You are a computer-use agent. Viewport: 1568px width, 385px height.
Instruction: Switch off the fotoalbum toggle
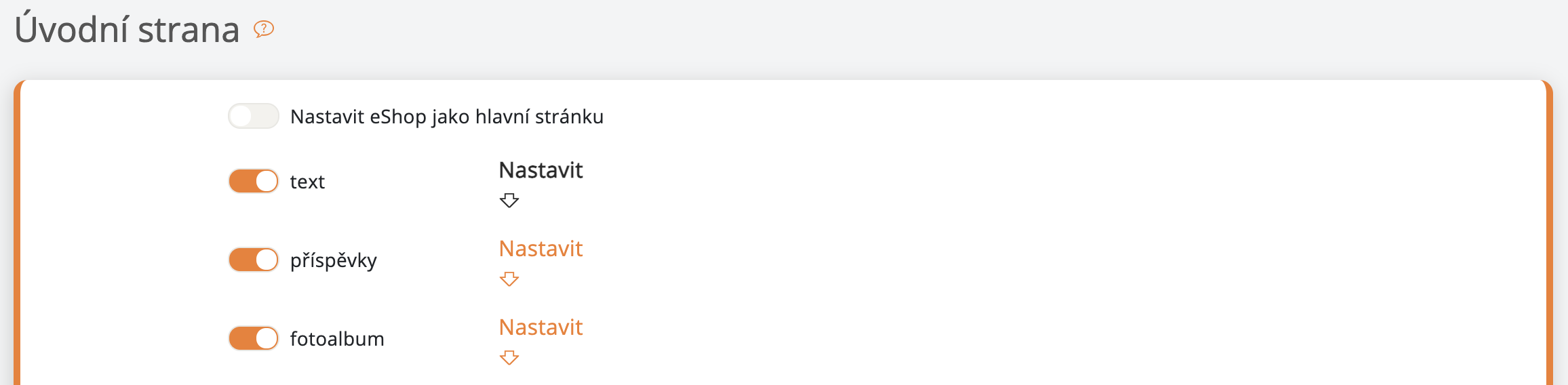point(253,338)
